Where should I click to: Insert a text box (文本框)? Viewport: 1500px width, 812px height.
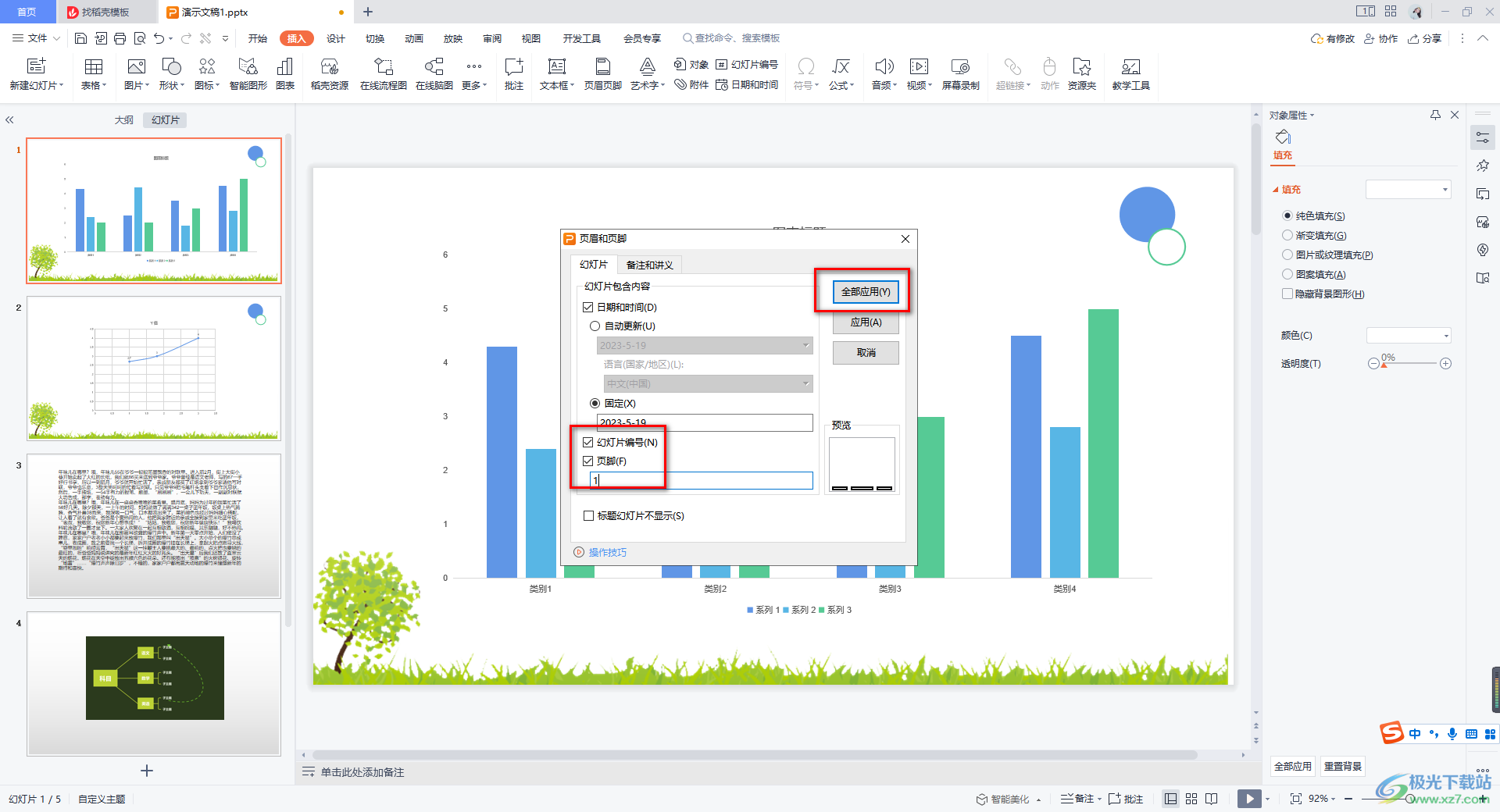[x=557, y=74]
